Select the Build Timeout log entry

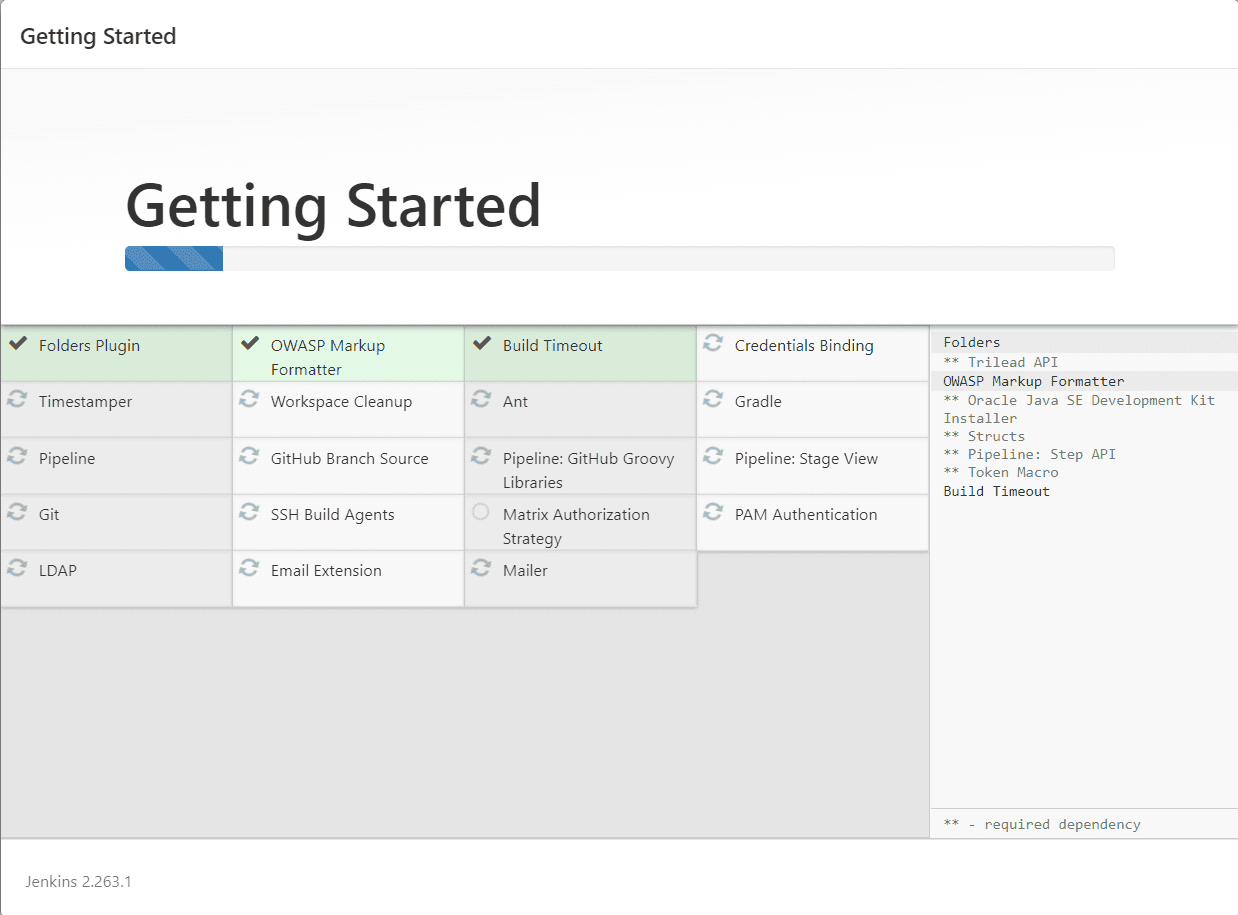tap(996, 491)
